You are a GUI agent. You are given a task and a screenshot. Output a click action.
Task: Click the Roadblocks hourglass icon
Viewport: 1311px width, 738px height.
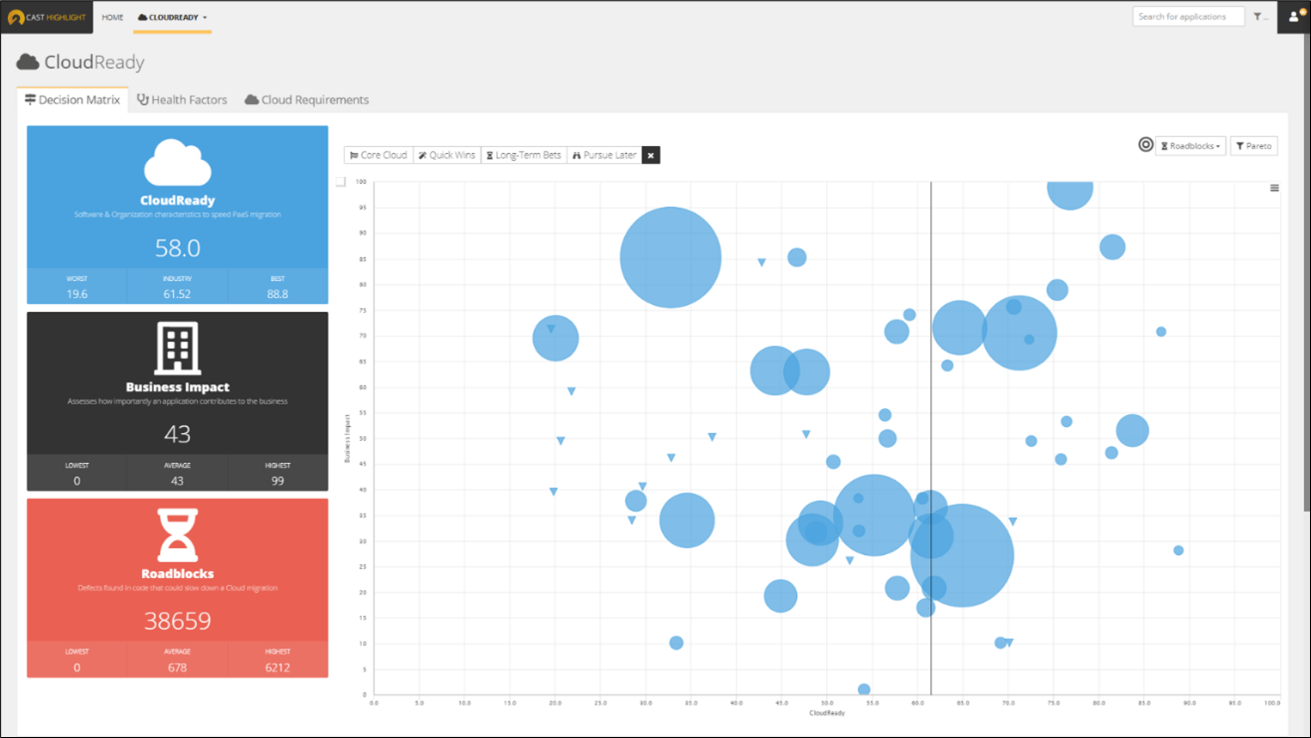tap(177, 535)
